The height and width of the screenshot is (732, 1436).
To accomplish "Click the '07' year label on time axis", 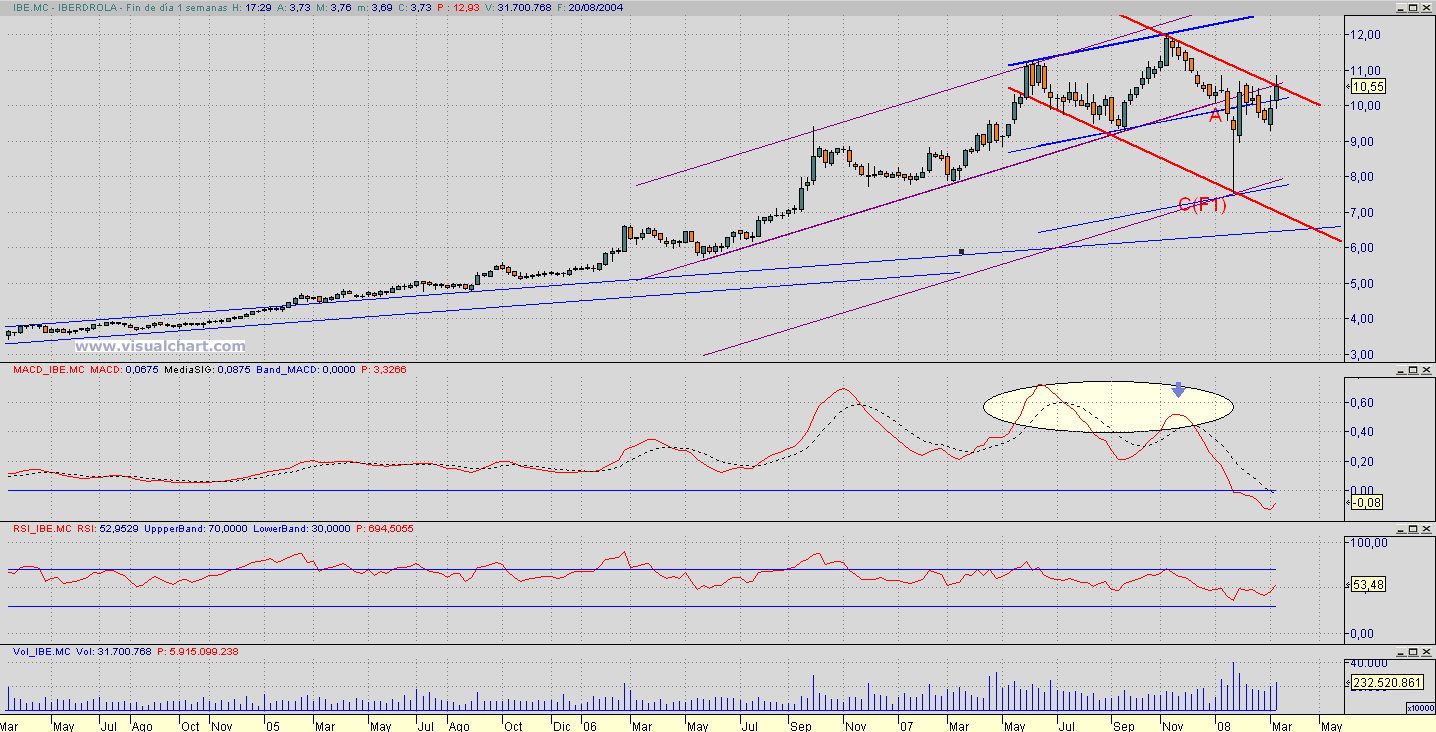I will tap(905, 726).
